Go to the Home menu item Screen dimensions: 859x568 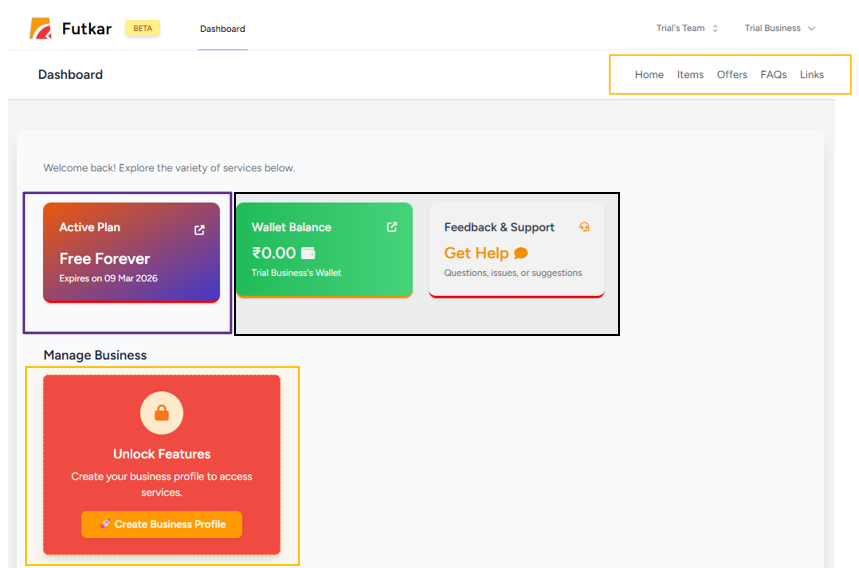[649, 74]
